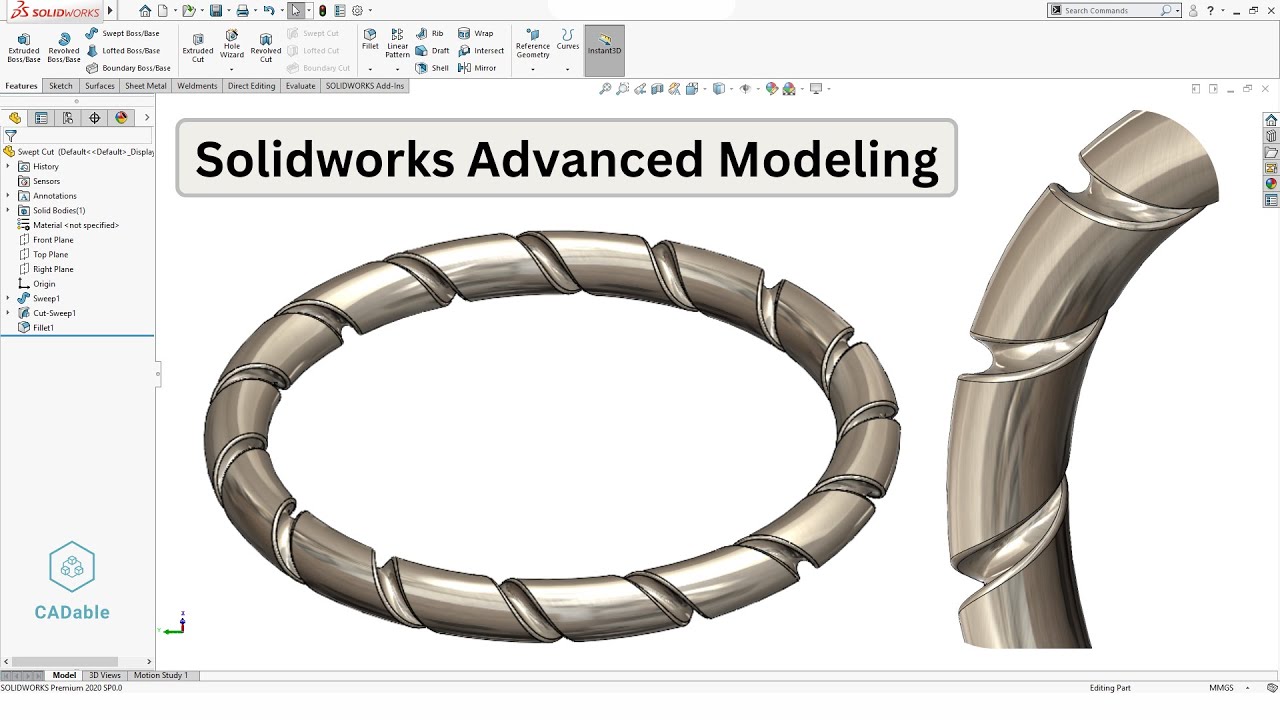Select the Intersect tool
Viewport: 1280px width, 720px height.
tap(481, 50)
